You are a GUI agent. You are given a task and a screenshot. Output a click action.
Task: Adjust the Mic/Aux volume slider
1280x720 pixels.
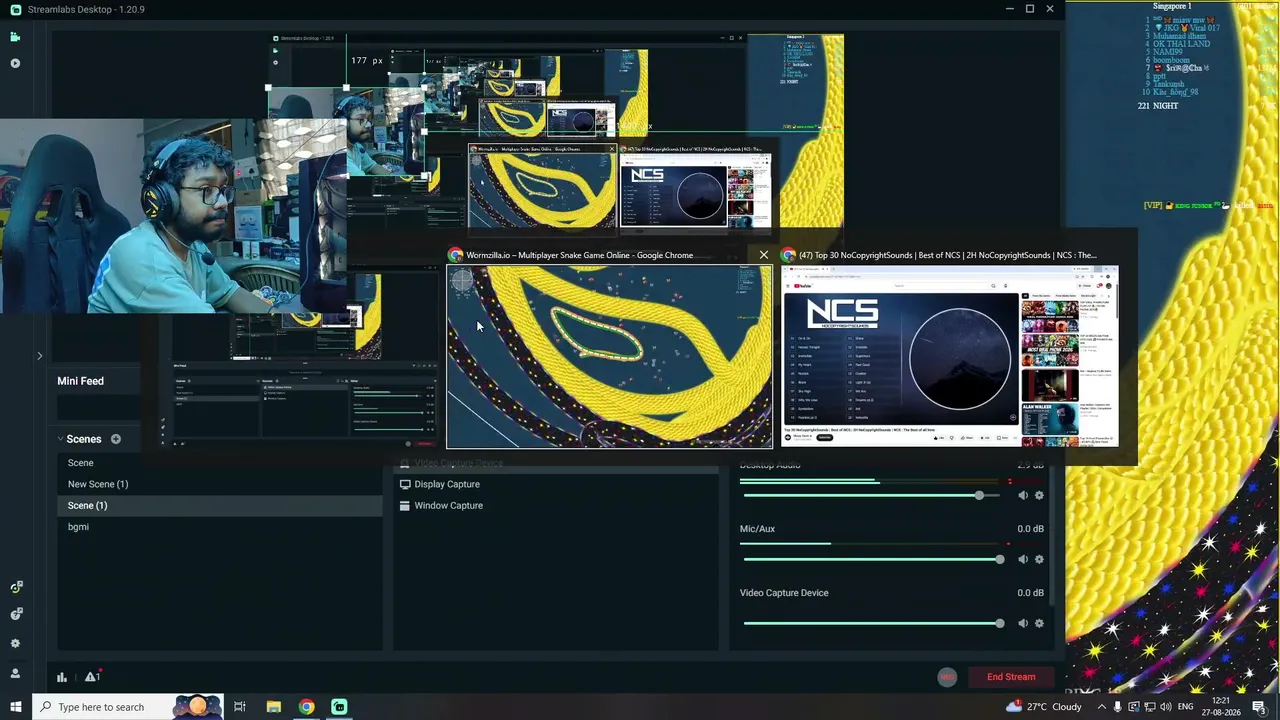(872, 560)
